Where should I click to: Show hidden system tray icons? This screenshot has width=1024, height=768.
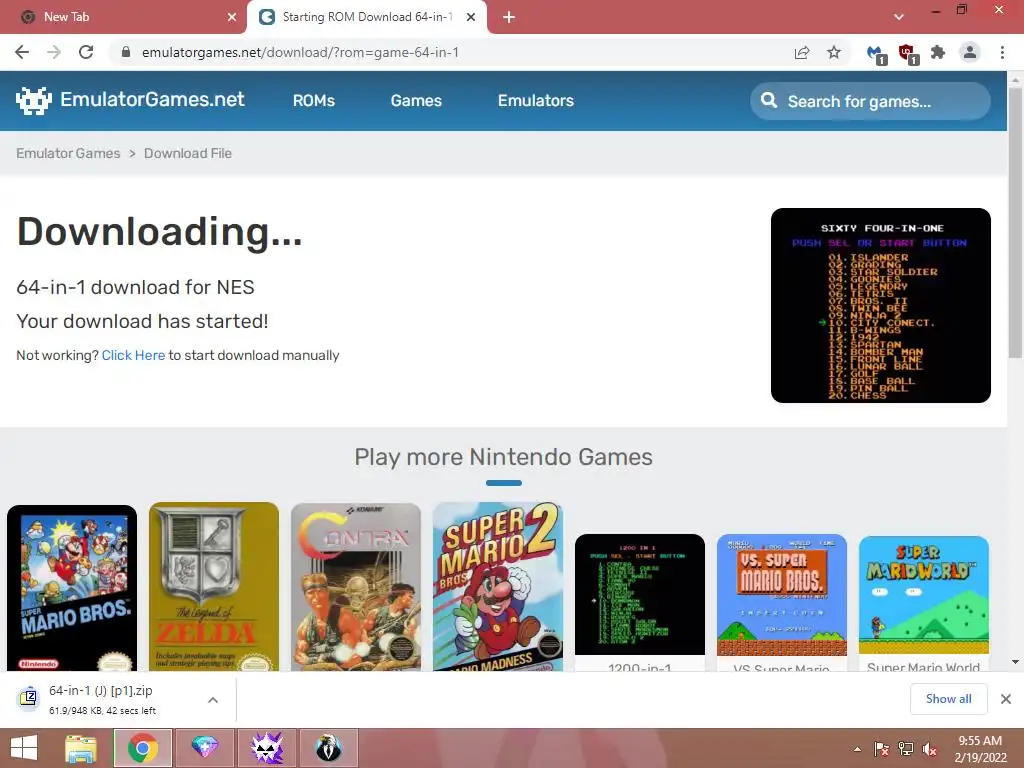[857, 749]
